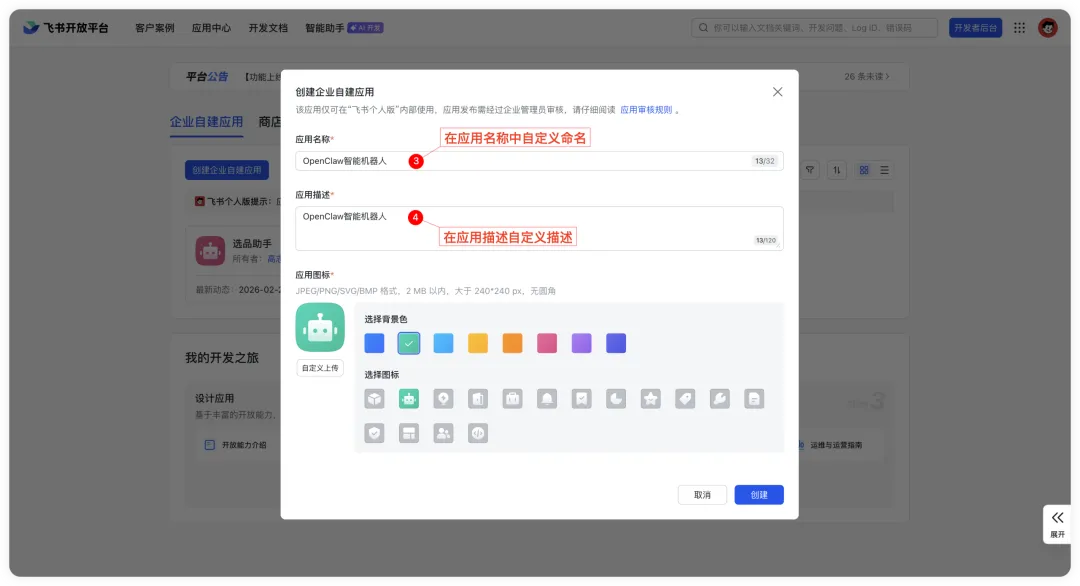The width and height of the screenshot is (1080, 586).
Task: Click the AI 开发 badge
Action: pos(366,28)
